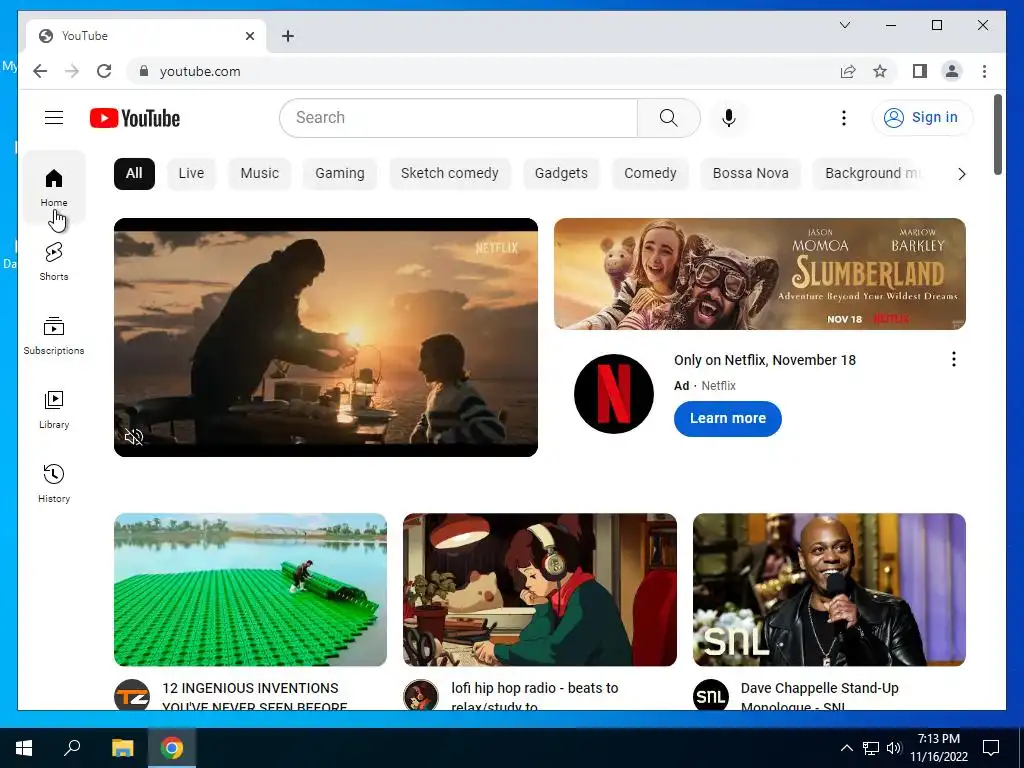This screenshot has height=768, width=1024.
Task: Open Windows taskbar search
Action: point(72,748)
